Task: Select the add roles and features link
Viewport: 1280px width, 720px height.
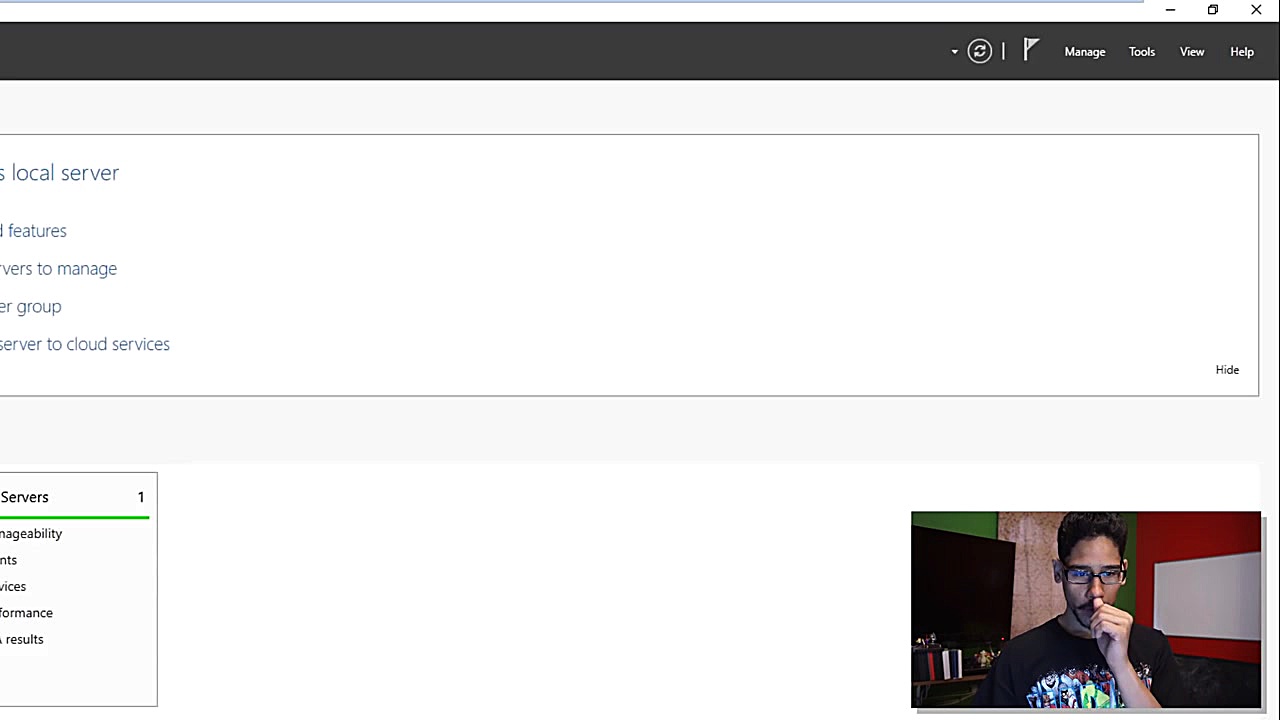Action: click(33, 231)
